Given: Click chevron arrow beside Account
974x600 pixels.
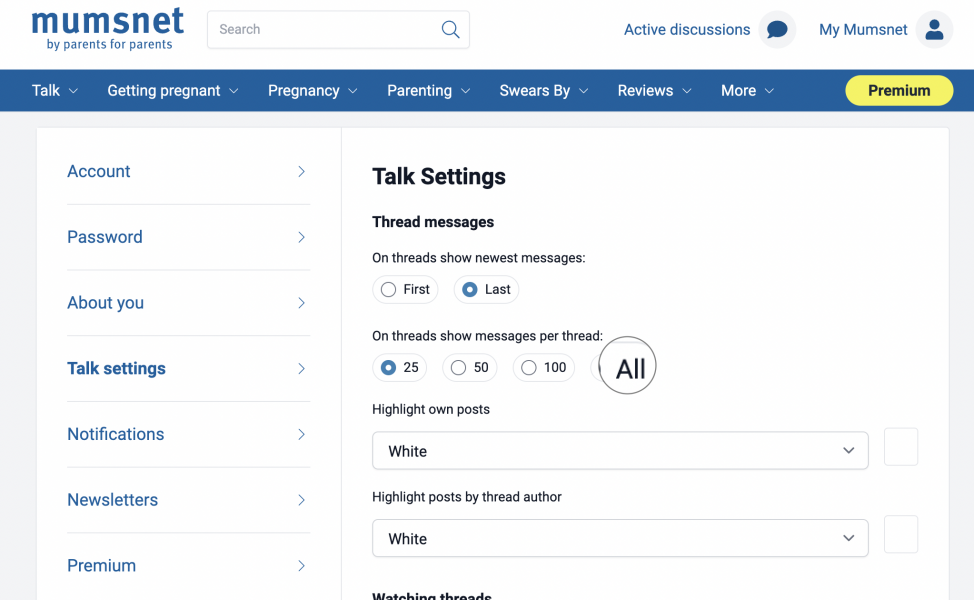Looking at the screenshot, I should click(x=301, y=172).
